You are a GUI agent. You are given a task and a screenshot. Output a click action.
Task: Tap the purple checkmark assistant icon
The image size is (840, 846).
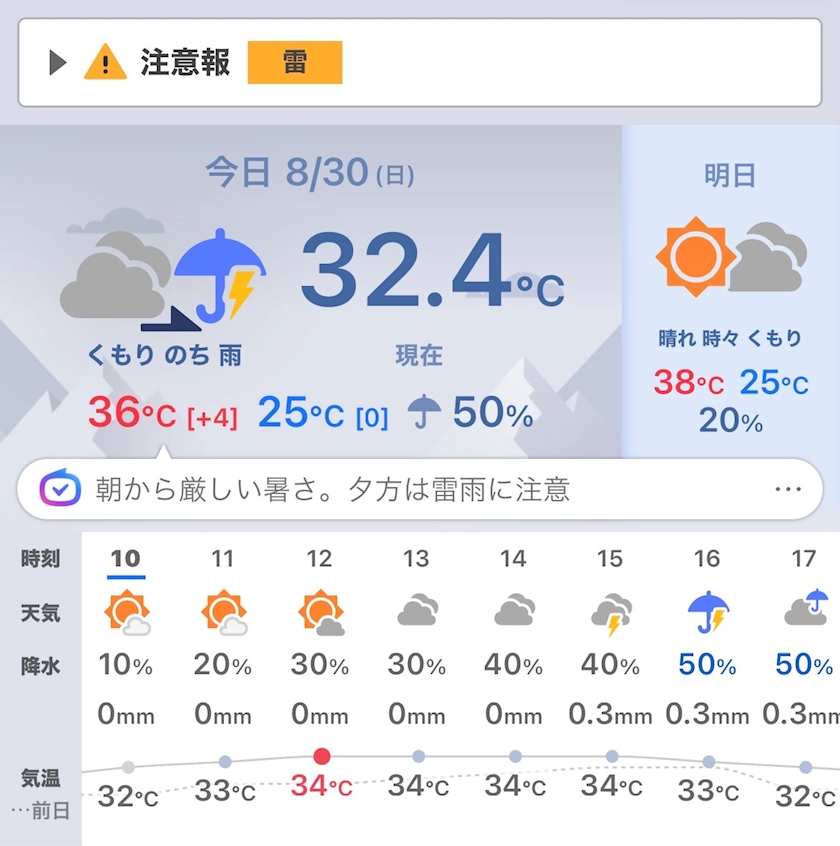[60, 488]
